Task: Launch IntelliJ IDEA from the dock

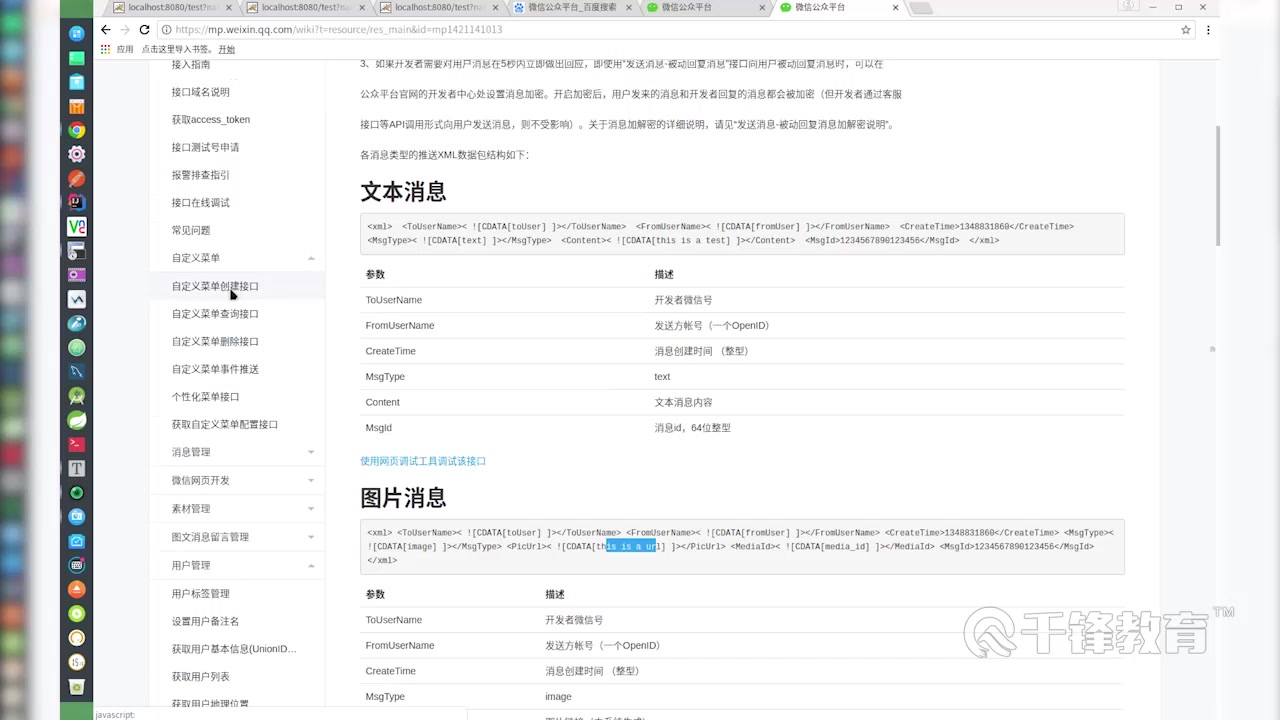Action: pos(77,203)
